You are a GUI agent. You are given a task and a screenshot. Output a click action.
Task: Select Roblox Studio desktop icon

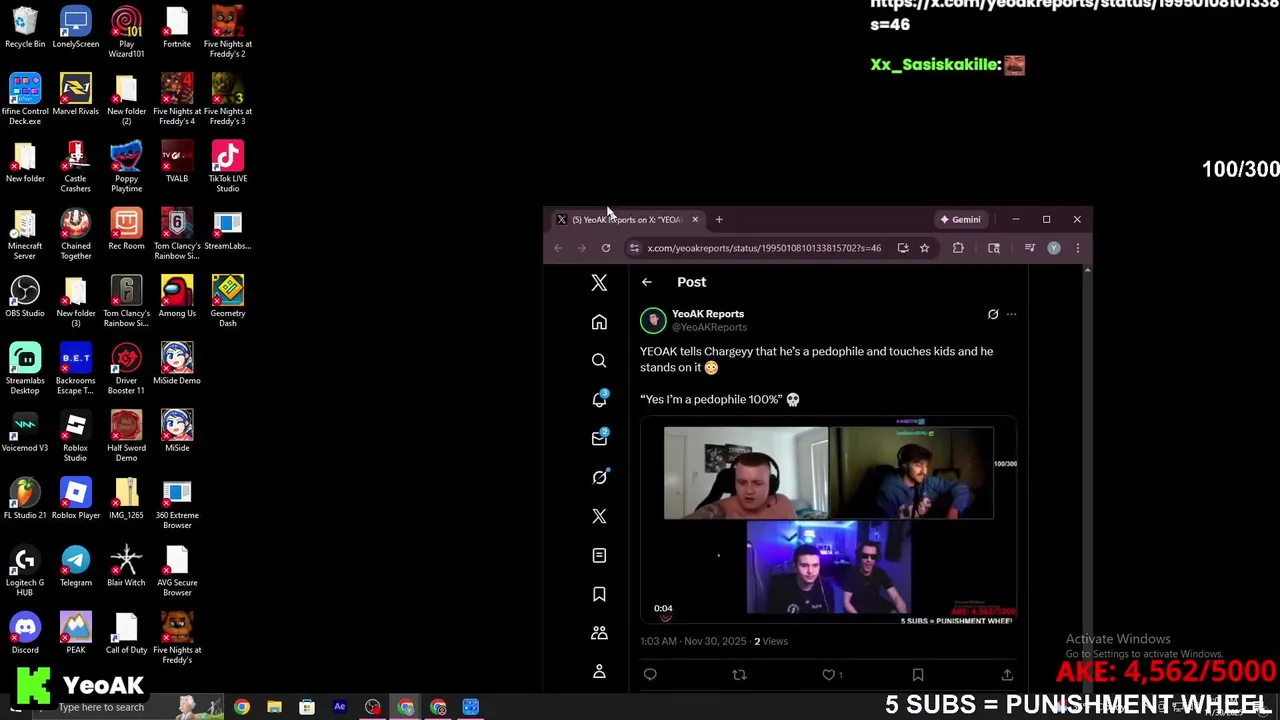tap(76, 436)
